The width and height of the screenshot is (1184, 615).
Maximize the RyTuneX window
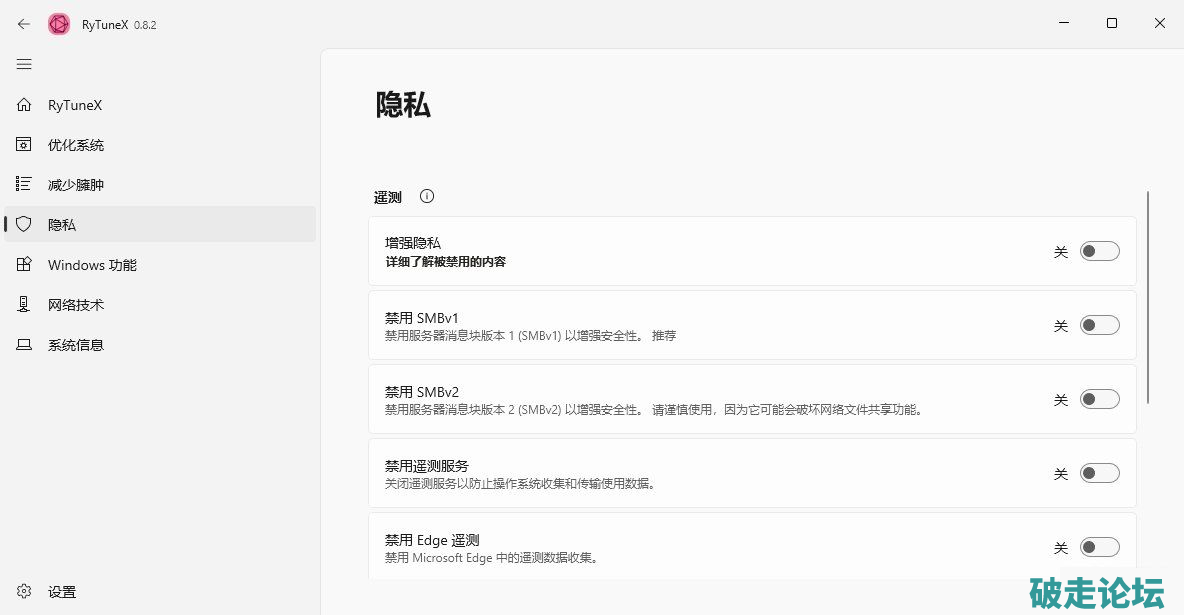tap(1112, 24)
